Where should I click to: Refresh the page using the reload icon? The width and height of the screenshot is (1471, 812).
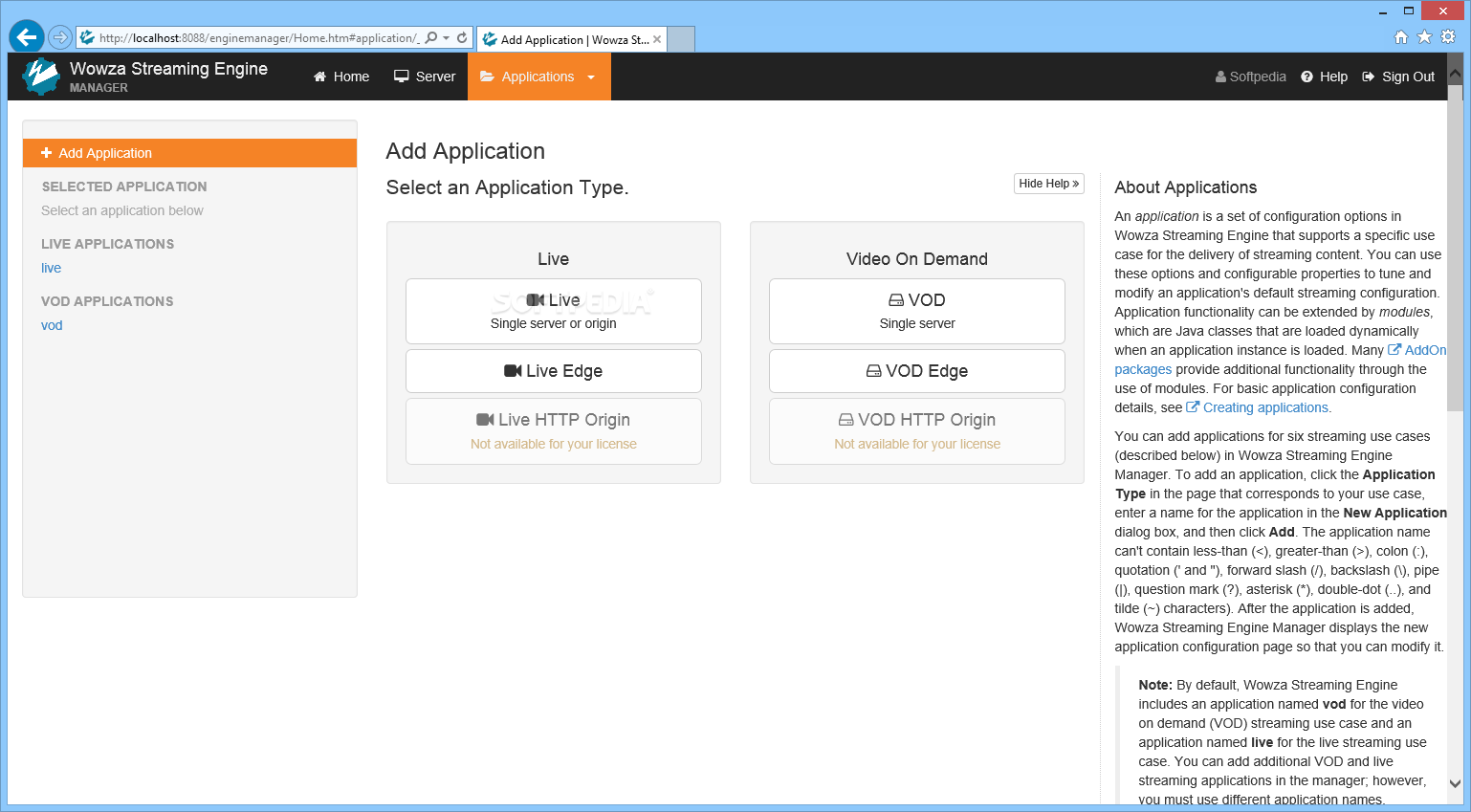coord(462,38)
